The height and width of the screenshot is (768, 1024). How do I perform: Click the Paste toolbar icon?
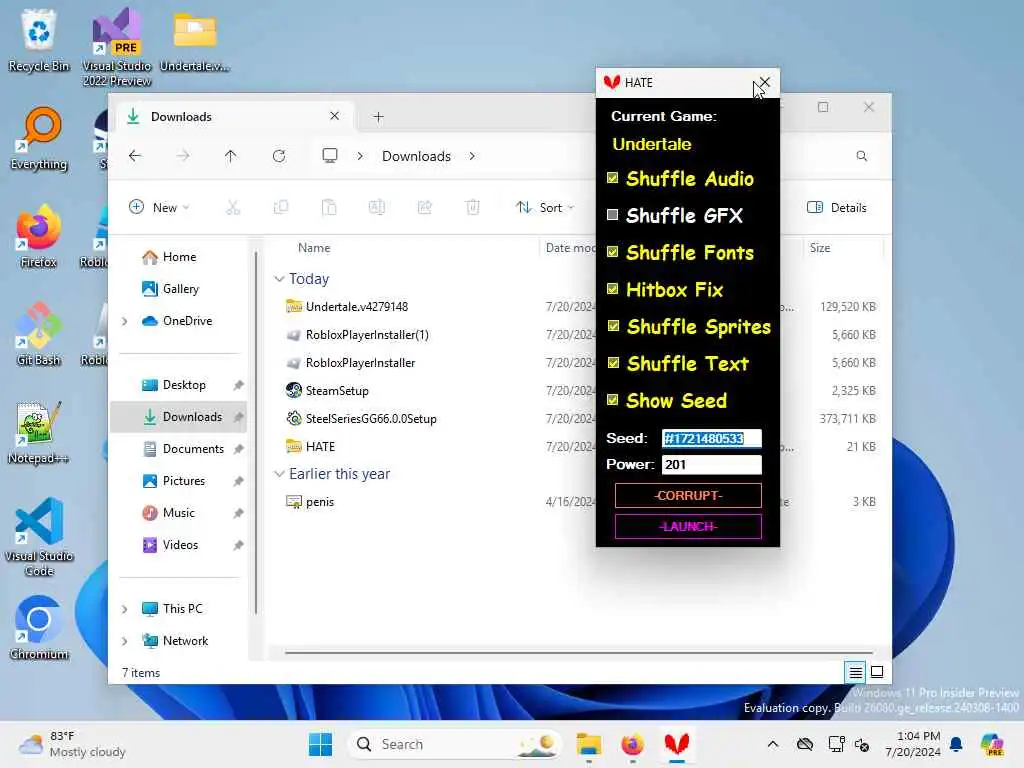329,208
